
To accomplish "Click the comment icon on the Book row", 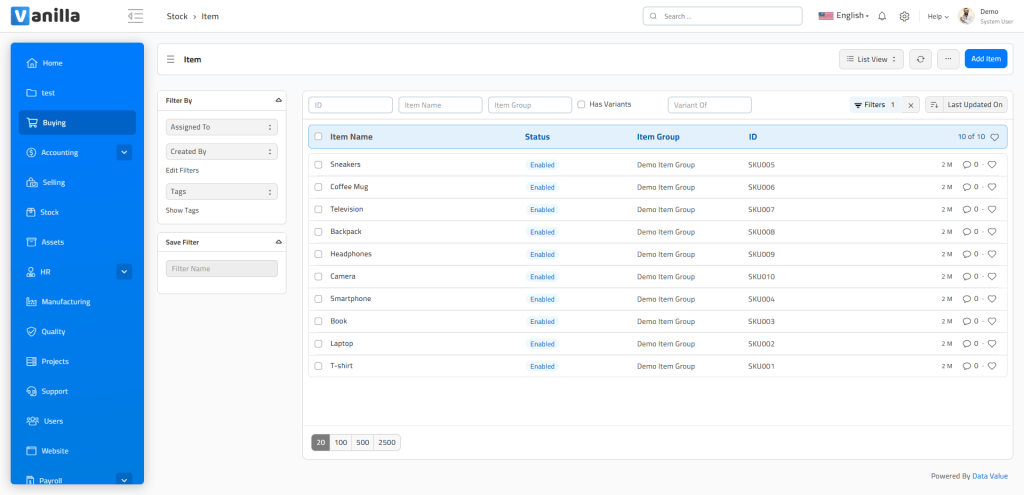I will 967,321.
